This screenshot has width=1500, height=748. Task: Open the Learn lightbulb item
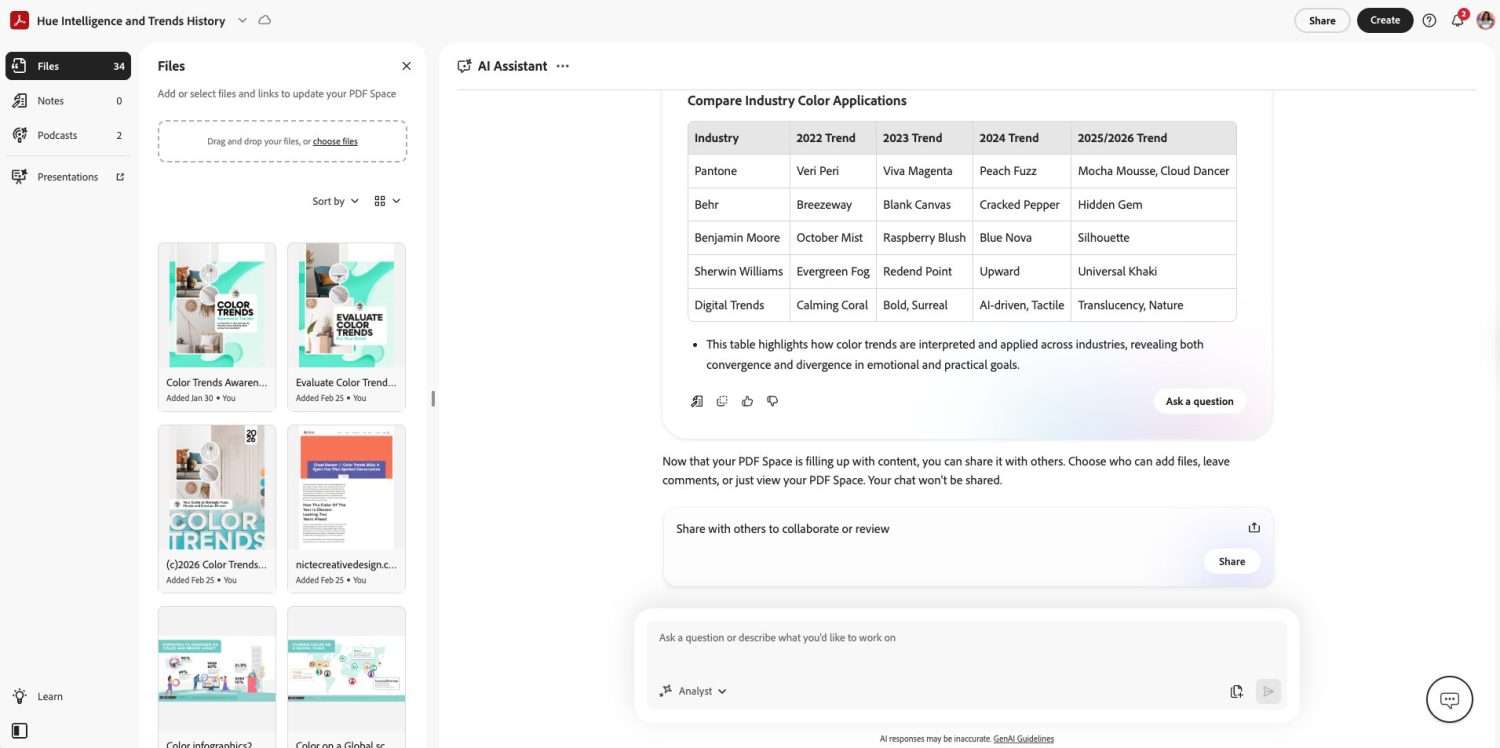pos(37,696)
